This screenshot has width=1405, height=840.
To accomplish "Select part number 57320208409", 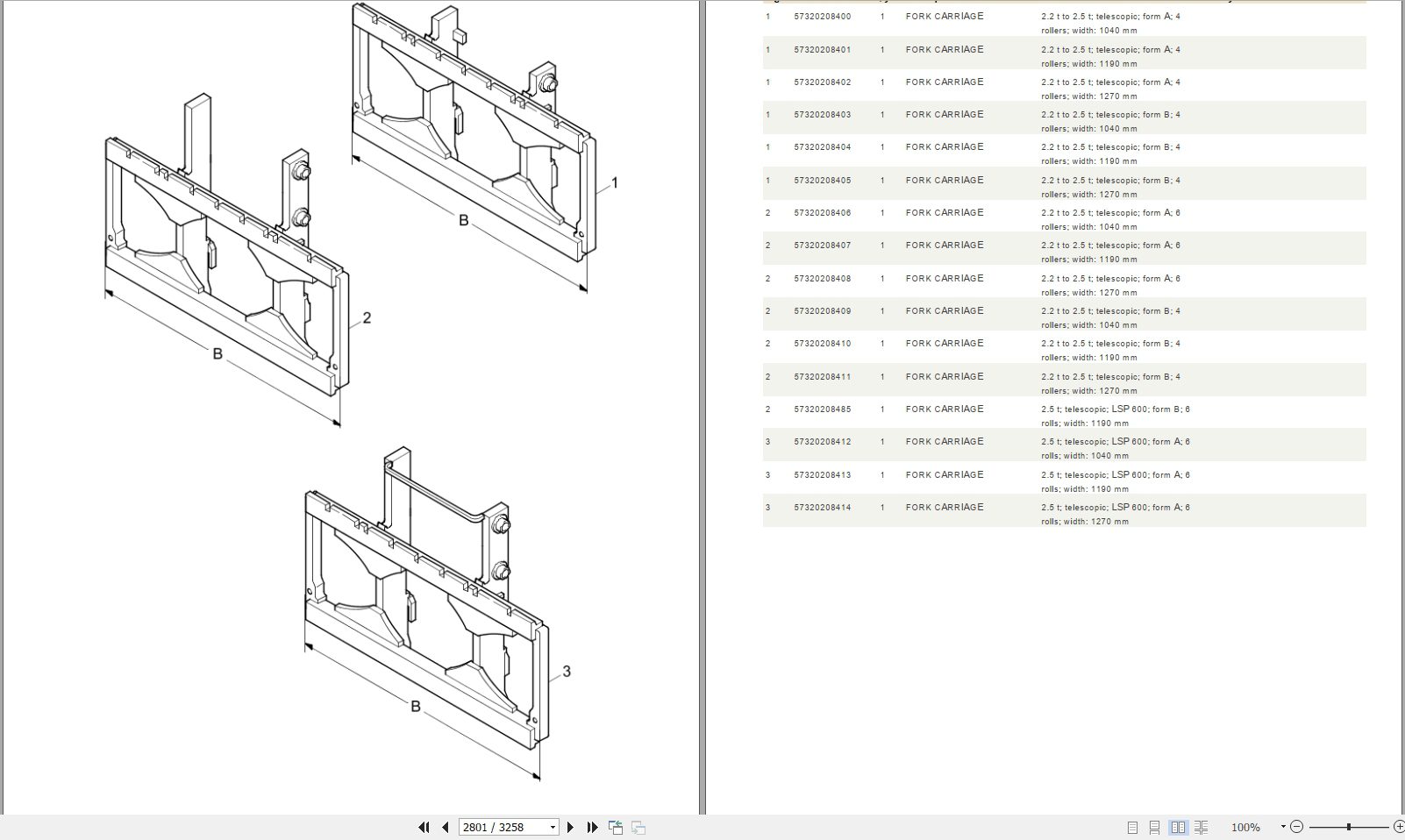I will point(822,311).
